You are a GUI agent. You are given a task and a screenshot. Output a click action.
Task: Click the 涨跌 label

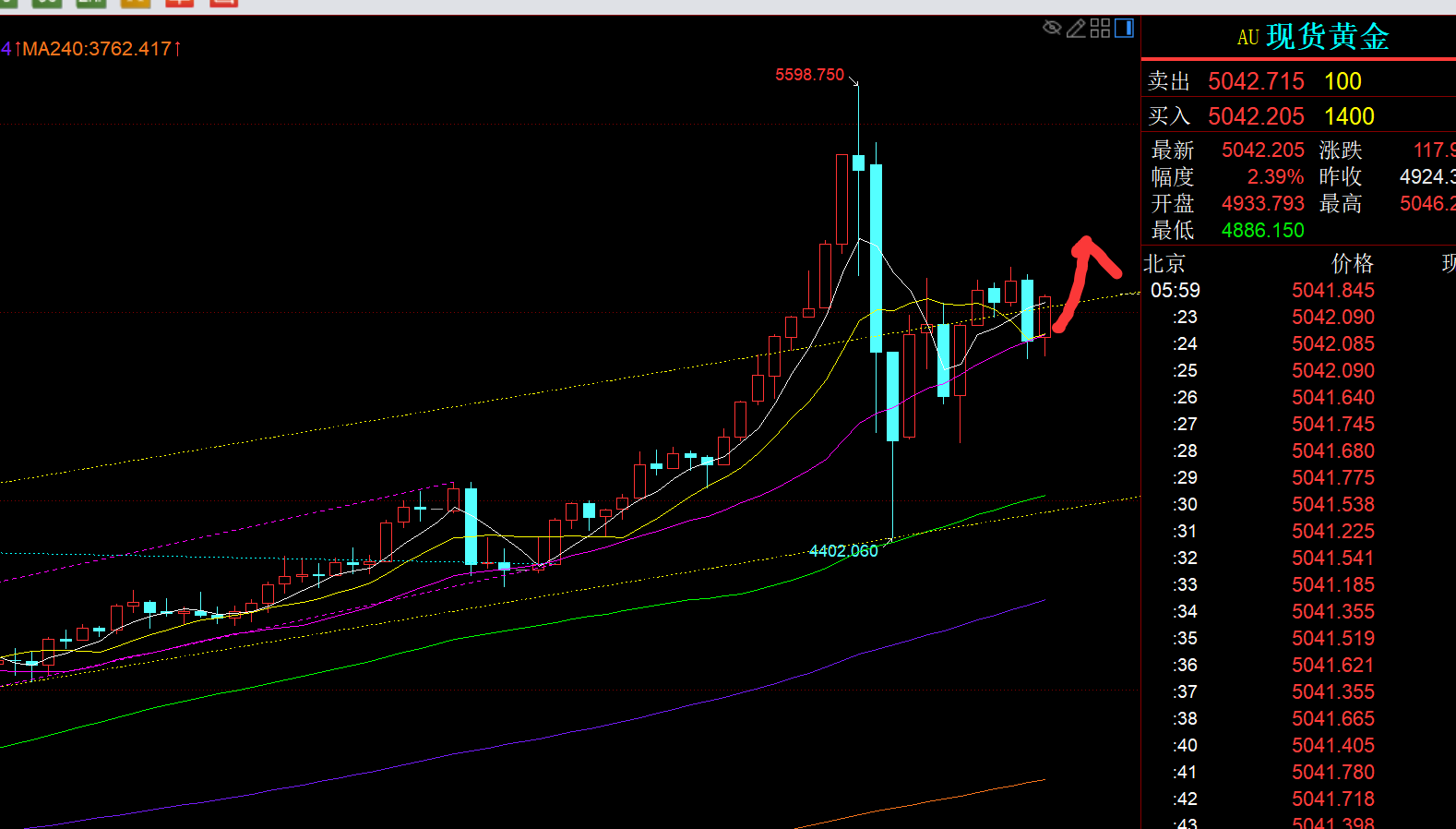pyautogui.click(x=1341, y=150)
